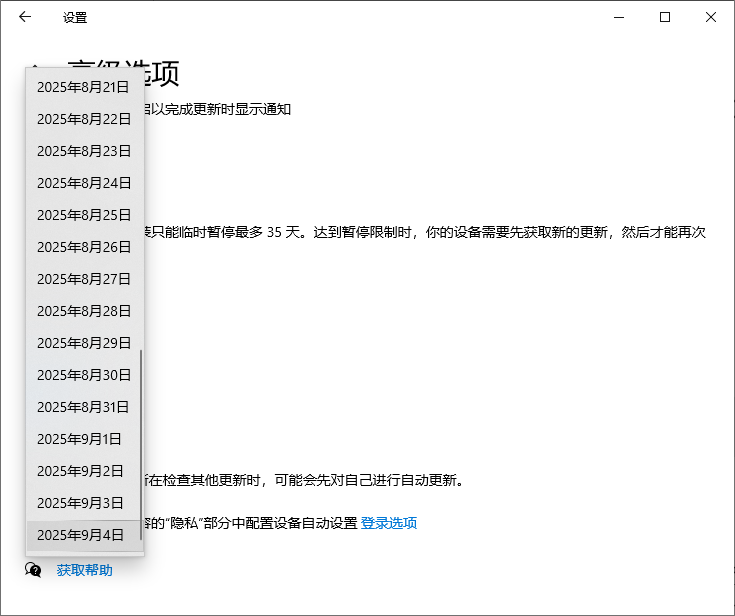Choose 2025年8月25日 from the list
The height and width of the screenshot is (616, 735).
click(x=84, y=215)
